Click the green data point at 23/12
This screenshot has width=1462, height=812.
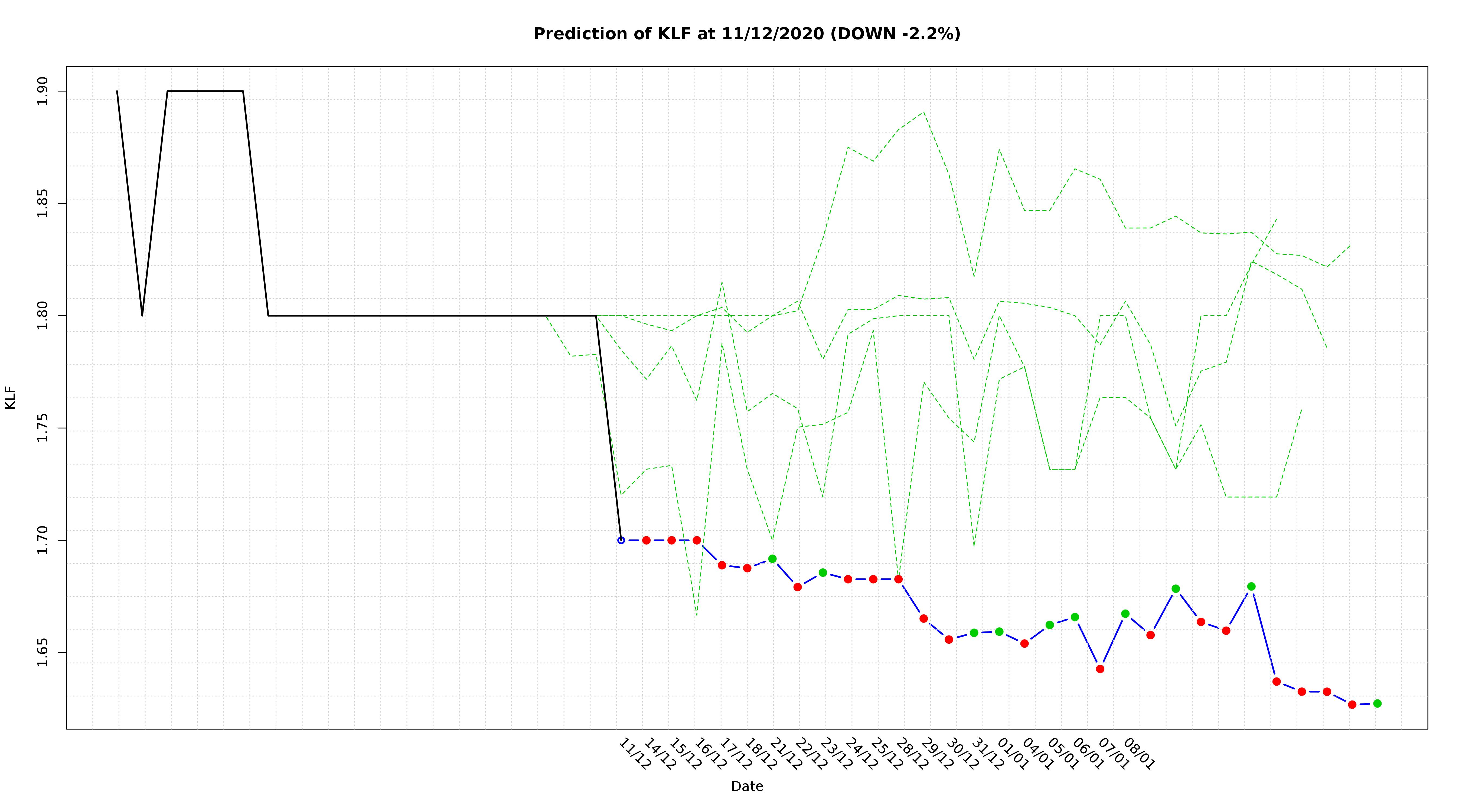pos(823,572)
